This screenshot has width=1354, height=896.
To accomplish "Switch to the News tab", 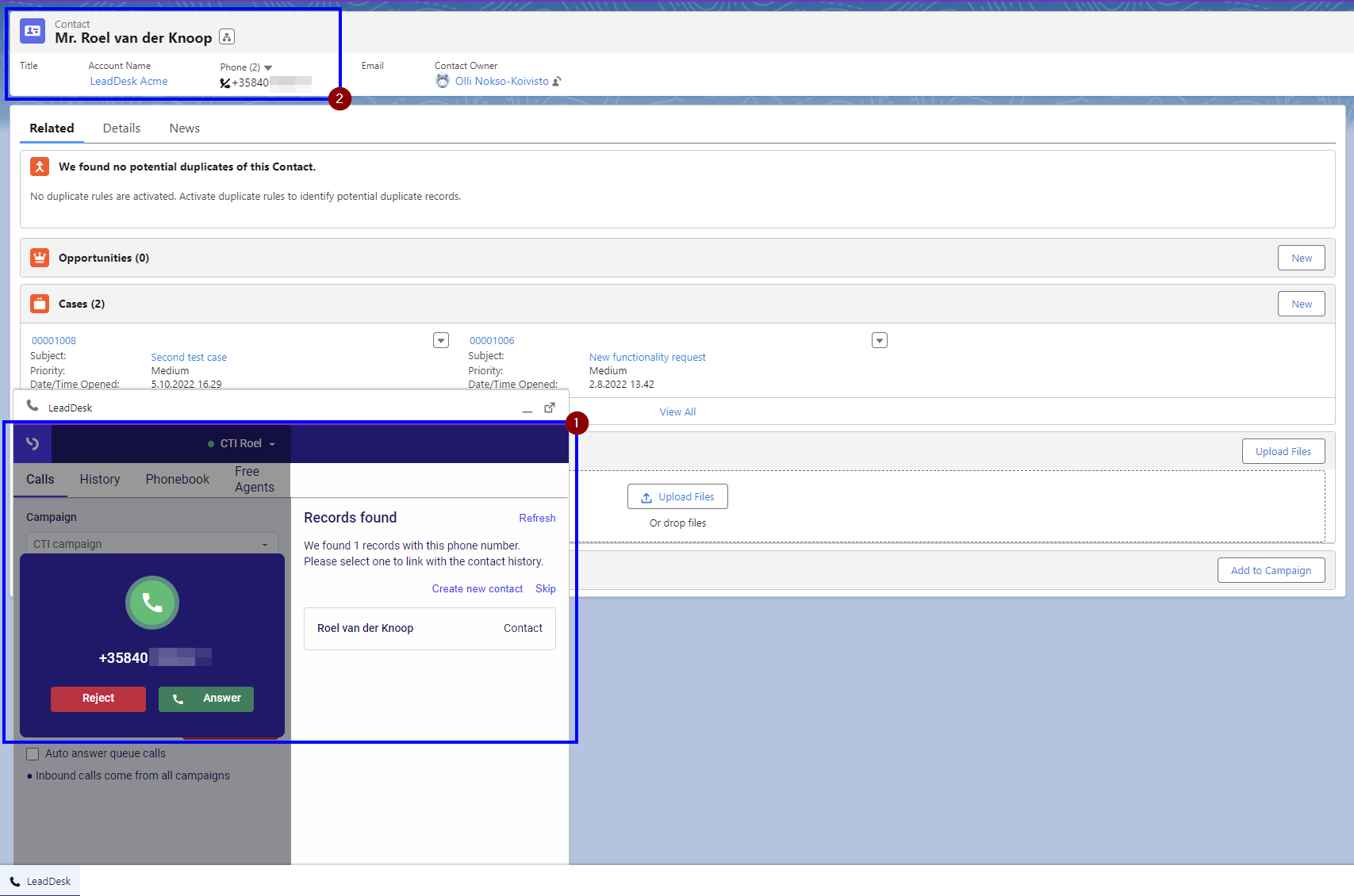I will coord(184,128).
